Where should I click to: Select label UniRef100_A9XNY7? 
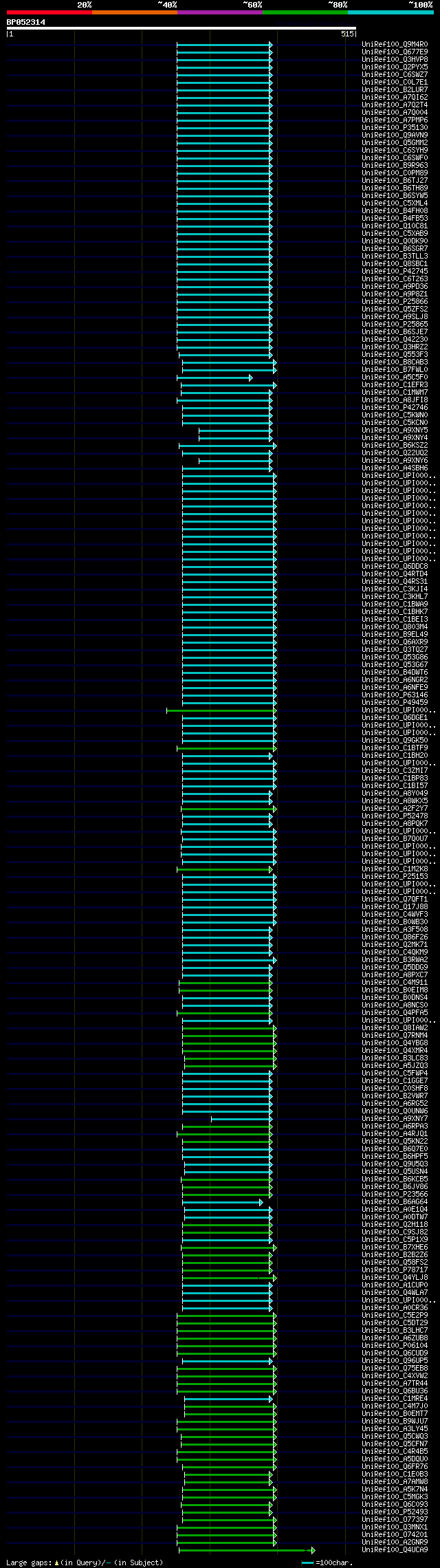click(395, 1119)
